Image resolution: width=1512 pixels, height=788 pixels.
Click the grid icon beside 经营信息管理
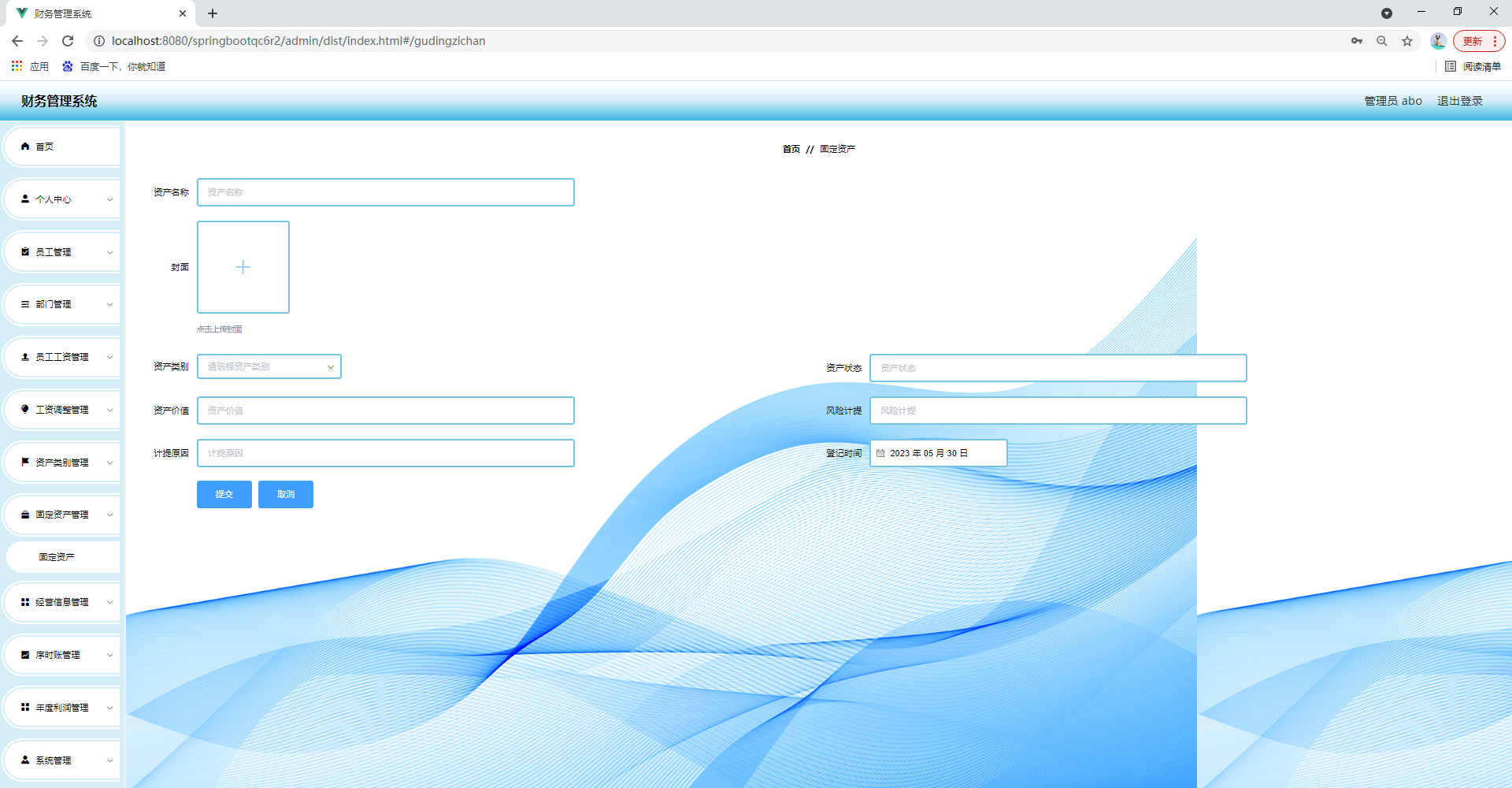point(25,602)
